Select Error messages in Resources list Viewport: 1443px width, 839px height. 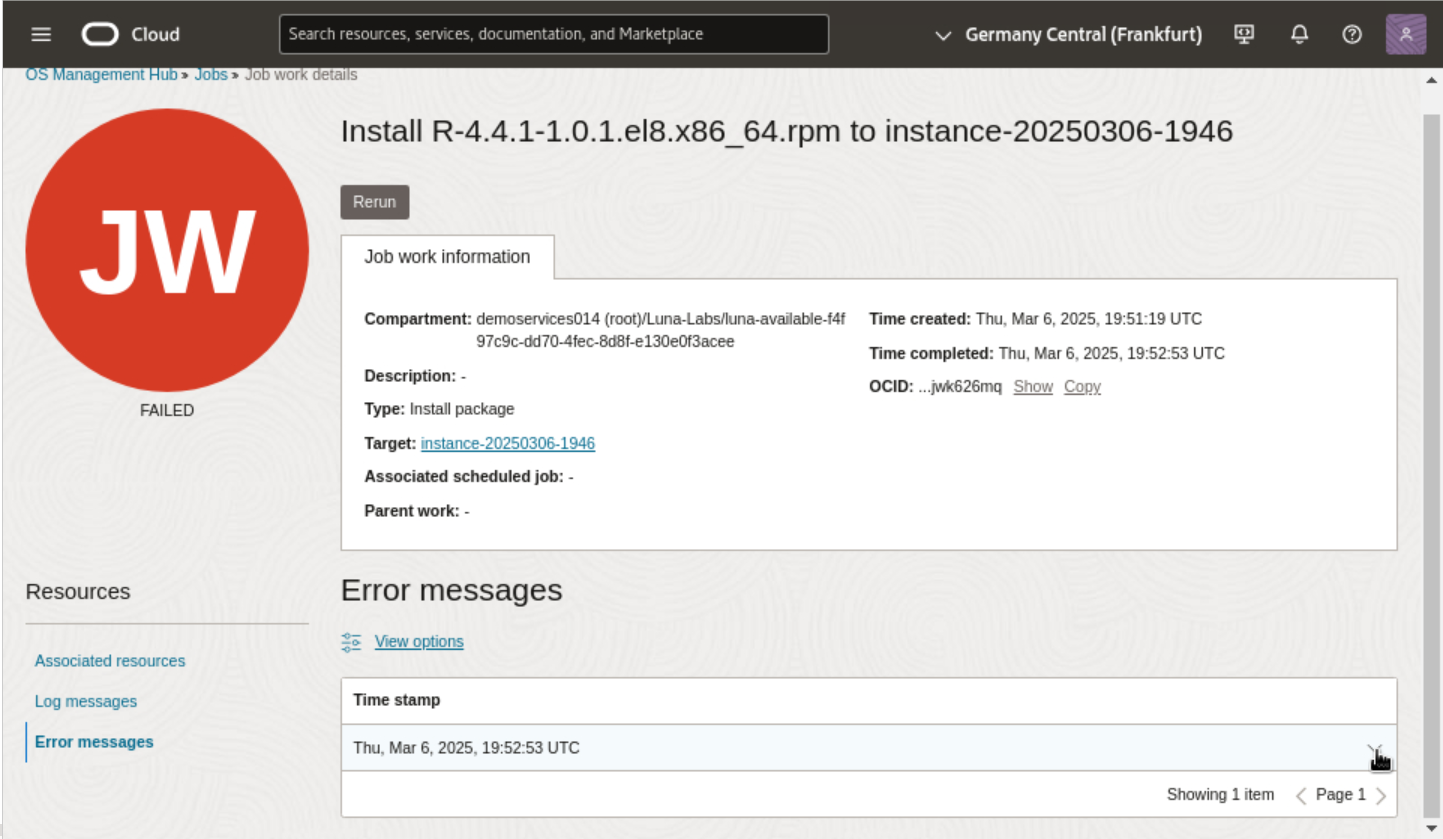94,742
